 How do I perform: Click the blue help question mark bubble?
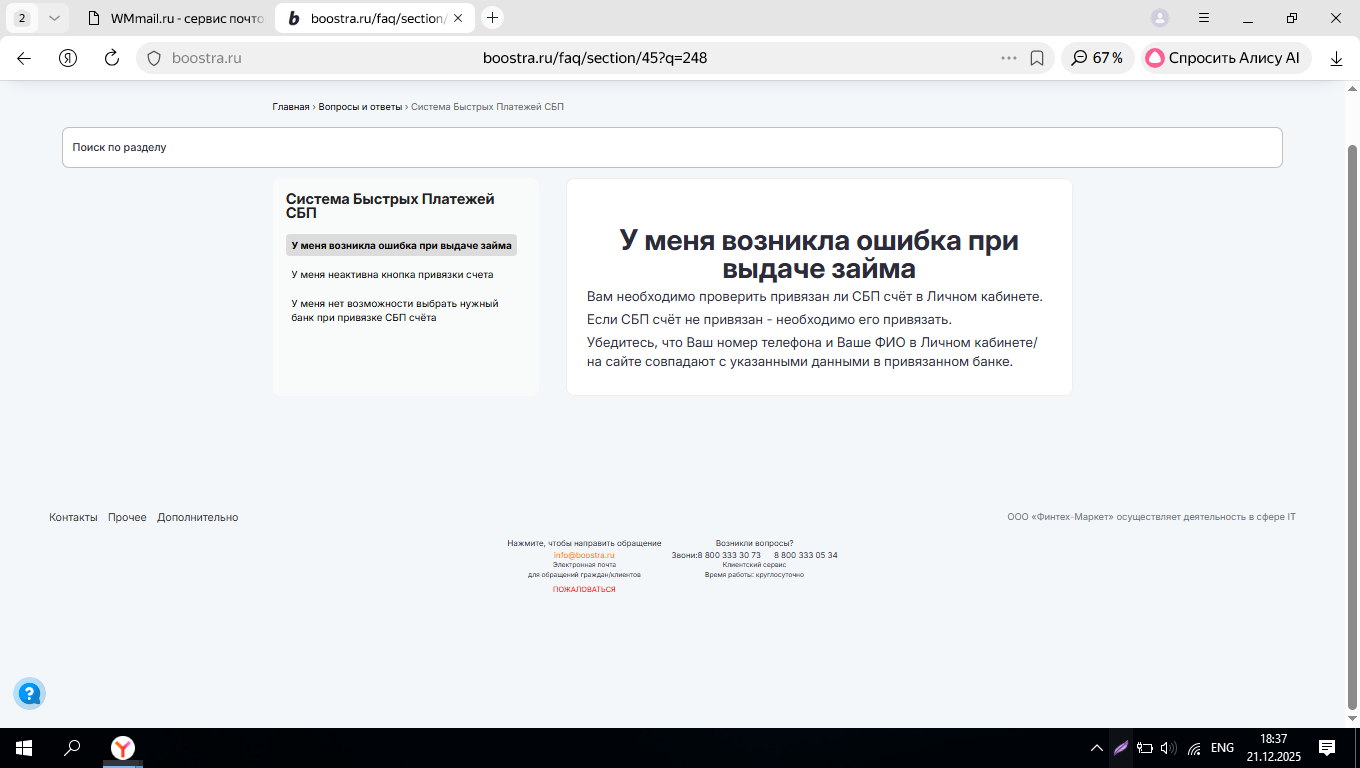pos(29,692)
